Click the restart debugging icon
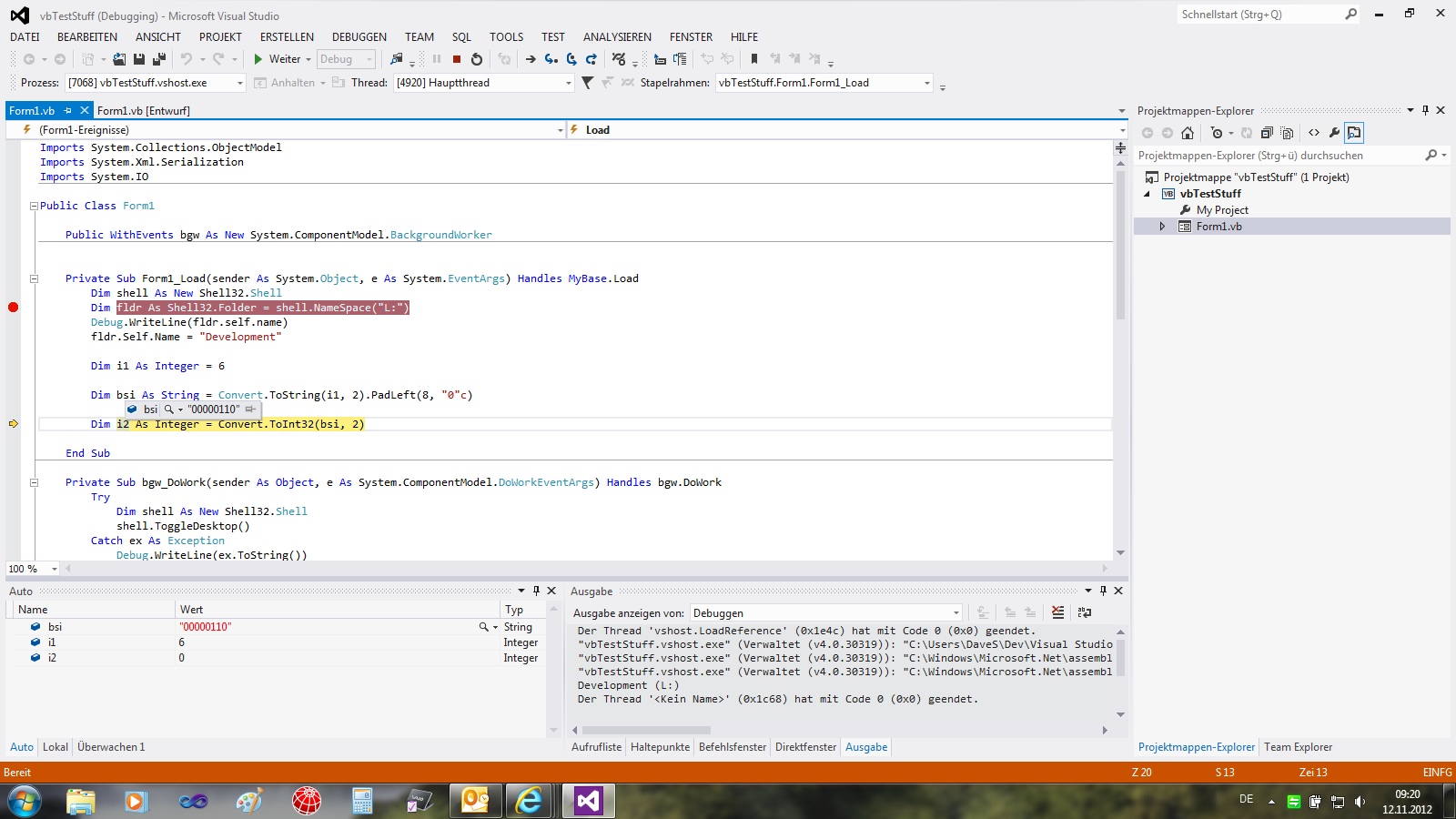The width and height of the screenshot is (1456, 819). click(x=477, y=59)
